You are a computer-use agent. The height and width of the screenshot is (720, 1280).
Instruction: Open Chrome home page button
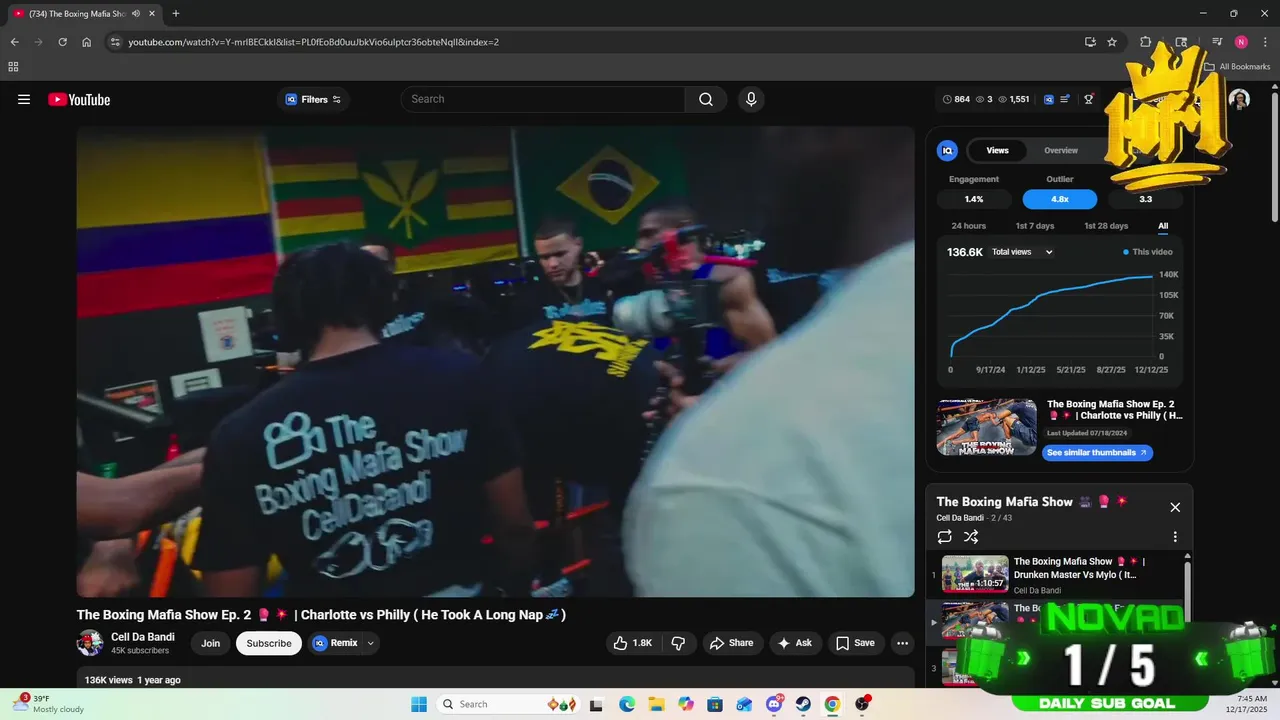[x=87, y=42]
